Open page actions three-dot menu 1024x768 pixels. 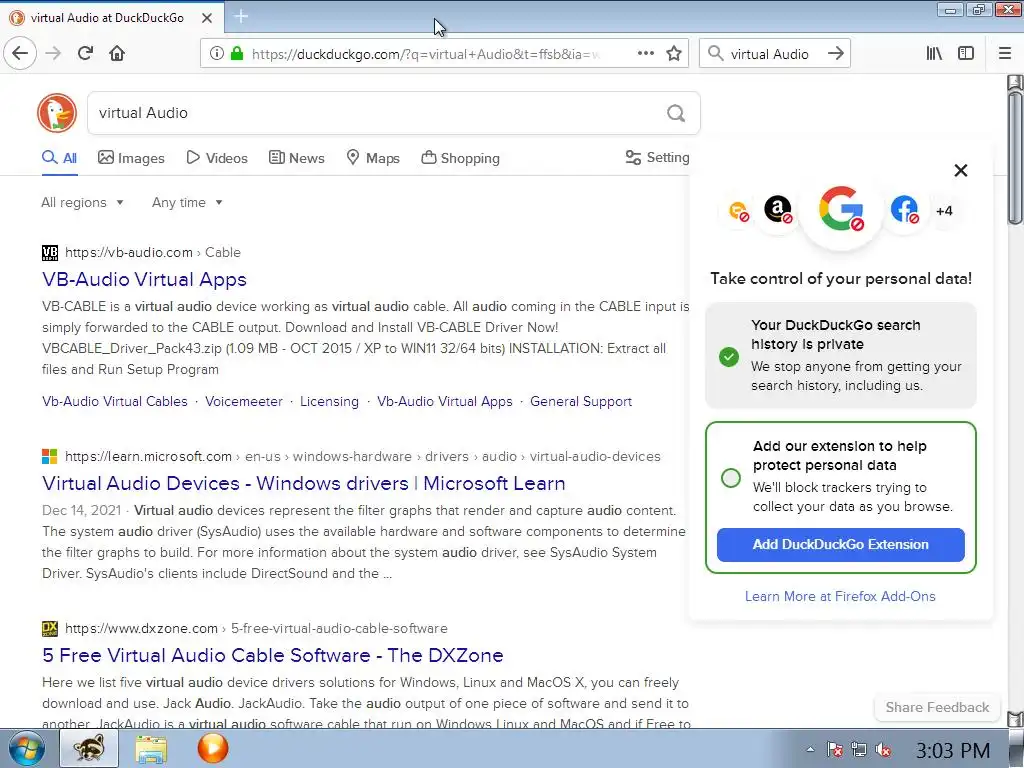pyautogui.click(x=646, y=54)
